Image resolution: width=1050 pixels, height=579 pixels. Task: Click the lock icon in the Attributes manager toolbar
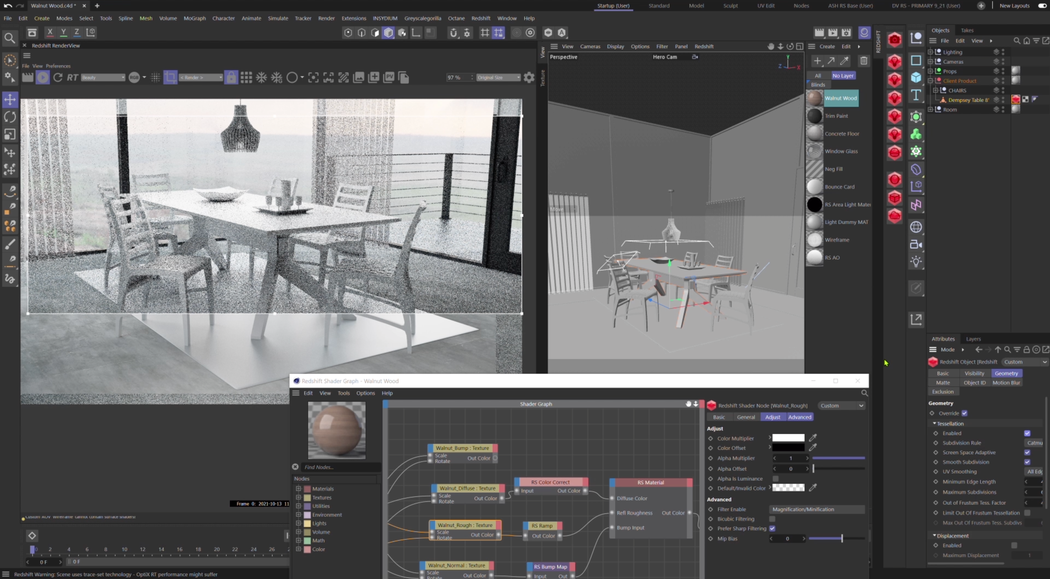click(x=1027, y=349)
